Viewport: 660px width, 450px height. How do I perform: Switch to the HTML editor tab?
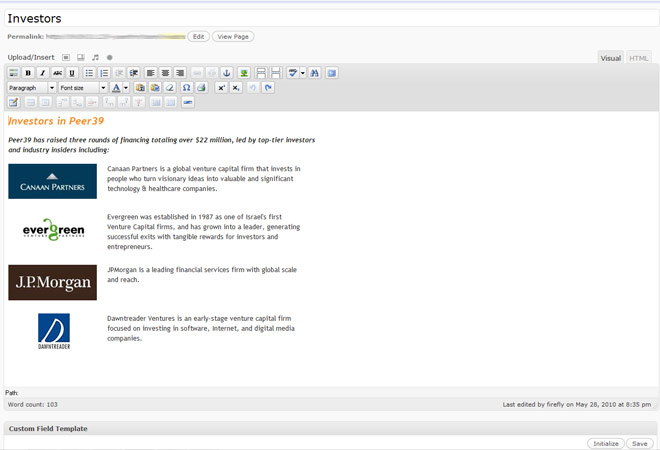click(x=639, y=58)
